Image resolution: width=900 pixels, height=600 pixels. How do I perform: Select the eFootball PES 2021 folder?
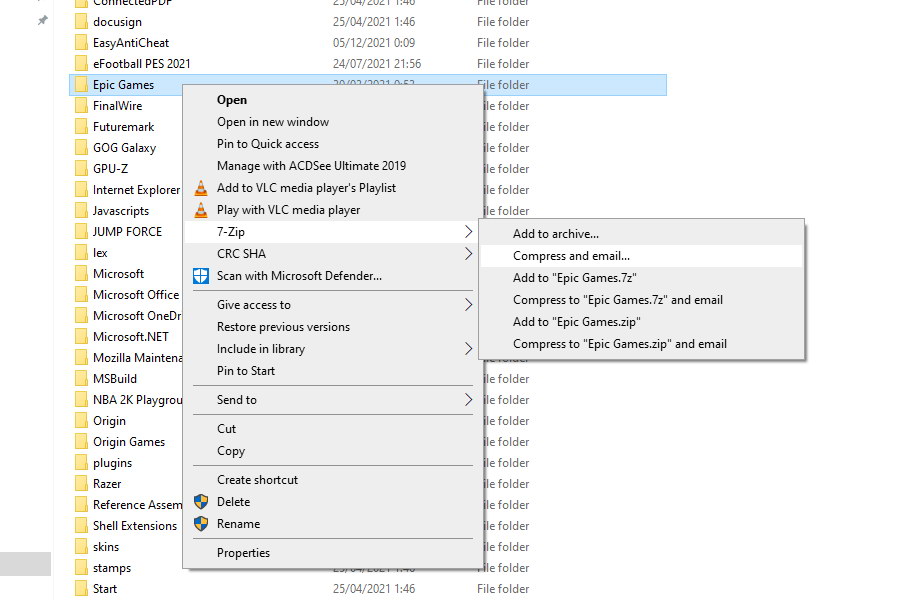[x=141, y=64]
